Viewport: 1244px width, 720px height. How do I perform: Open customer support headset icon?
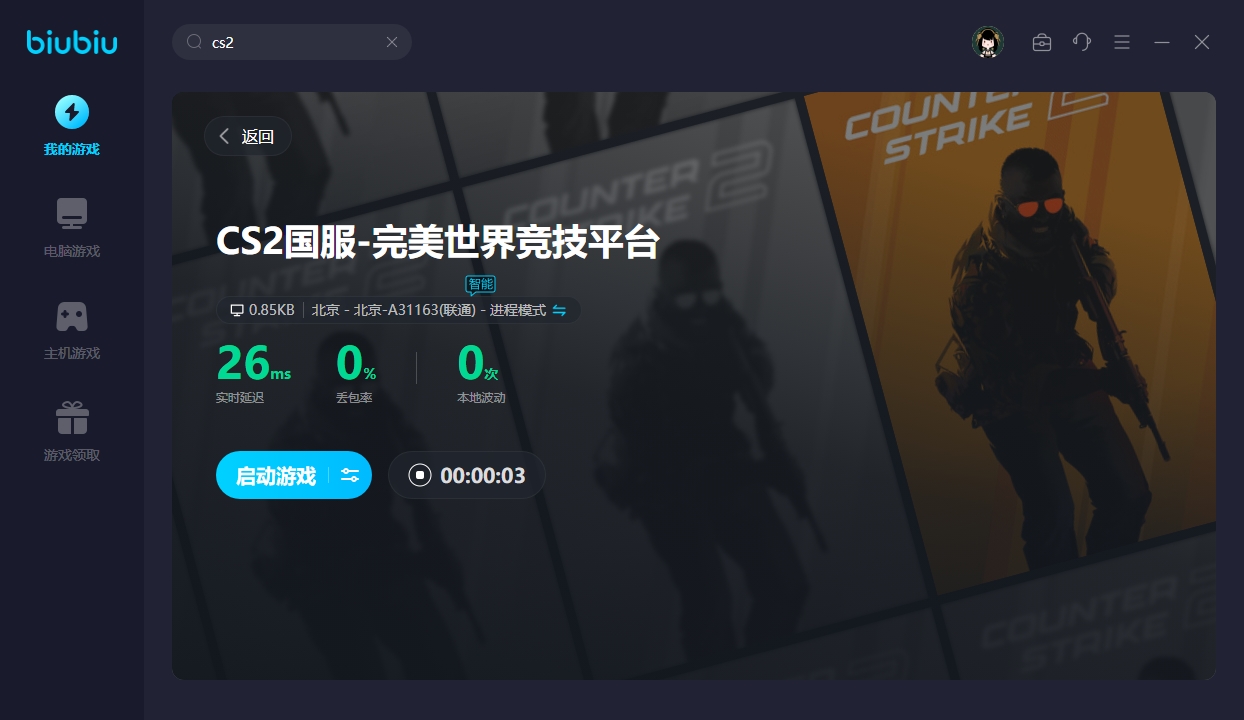(1082, 42)
